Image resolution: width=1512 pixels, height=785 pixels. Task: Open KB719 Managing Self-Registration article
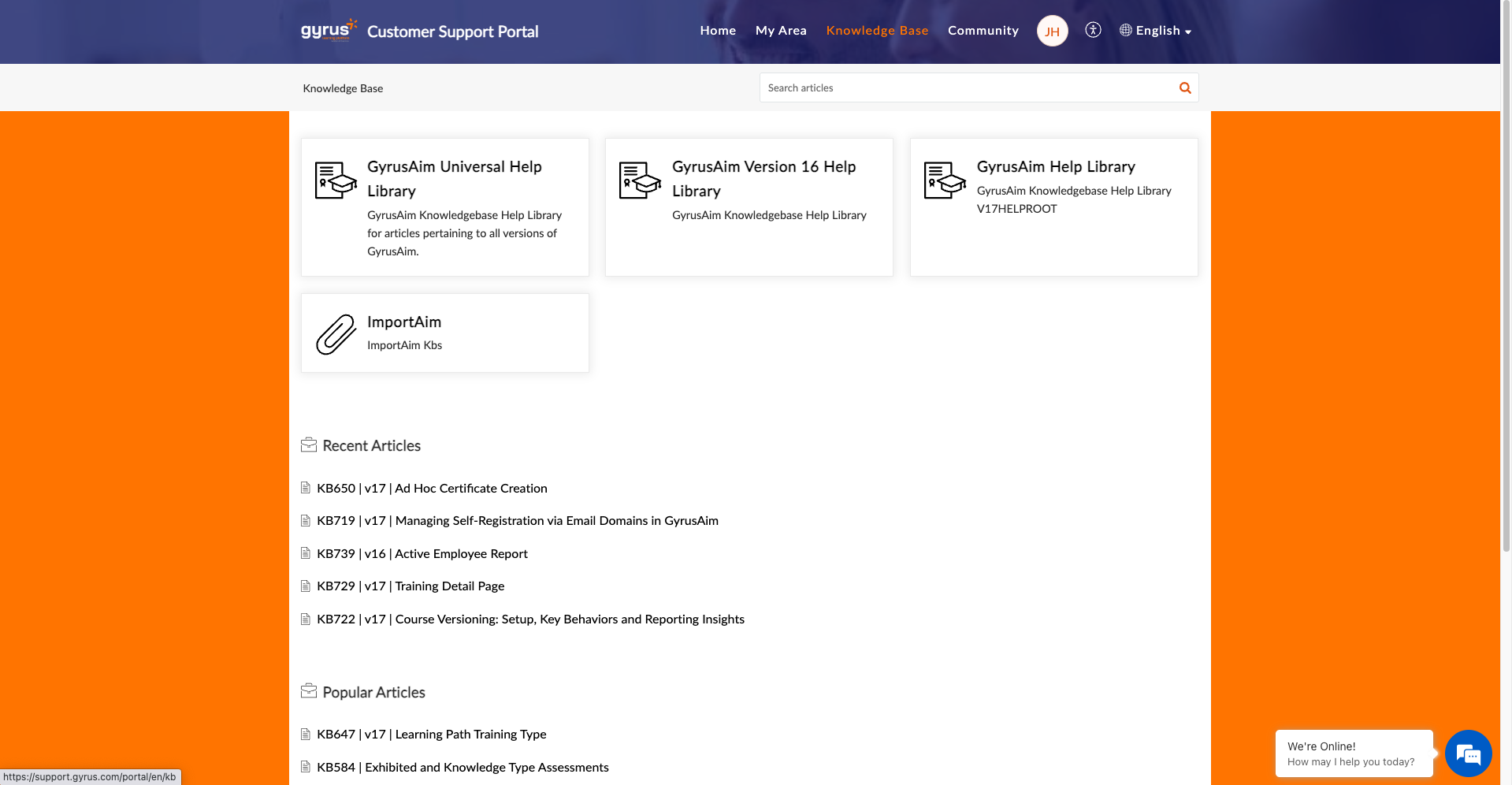click(518, 521)
